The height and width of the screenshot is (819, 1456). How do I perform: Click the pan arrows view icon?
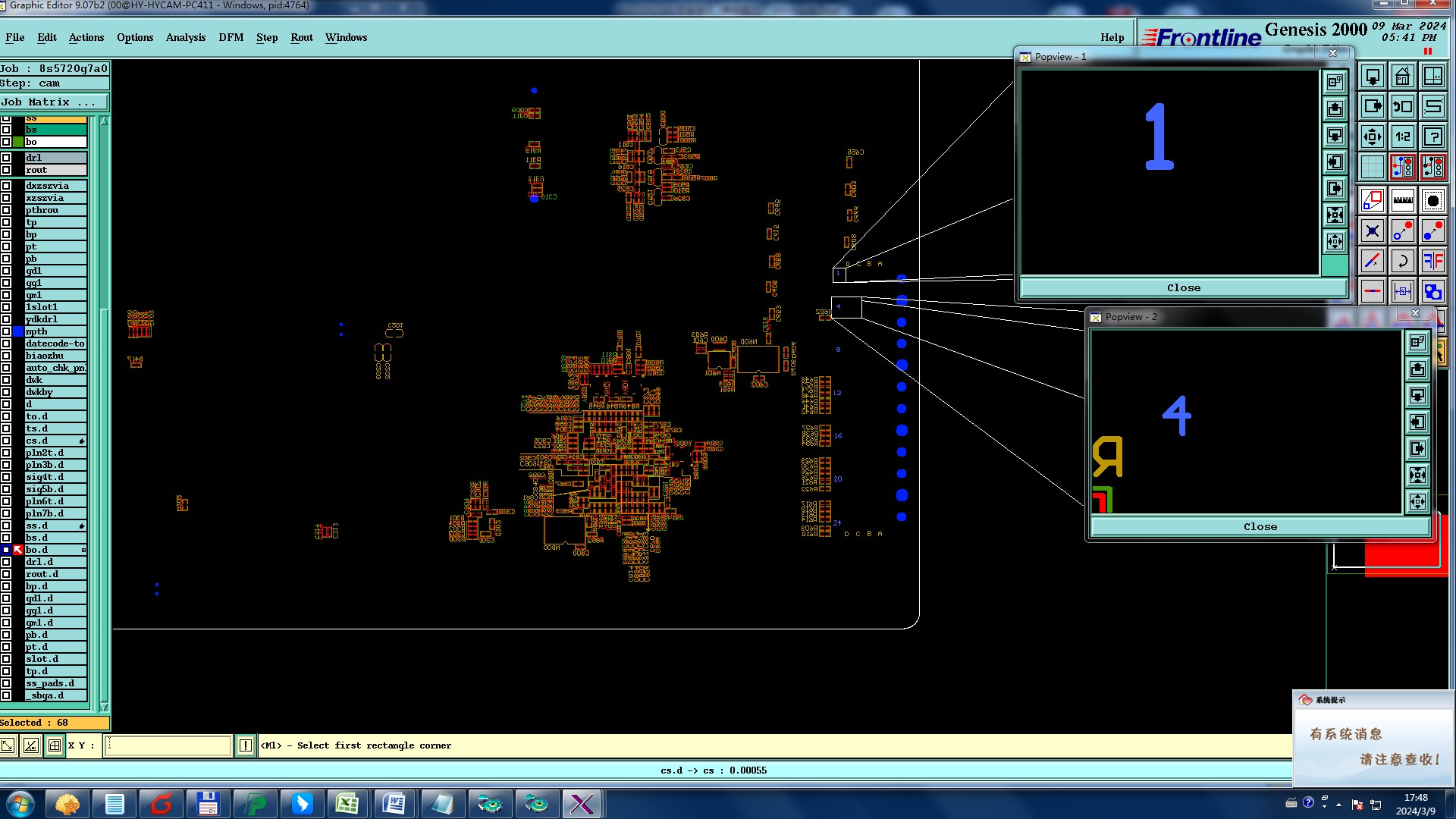1372,137
